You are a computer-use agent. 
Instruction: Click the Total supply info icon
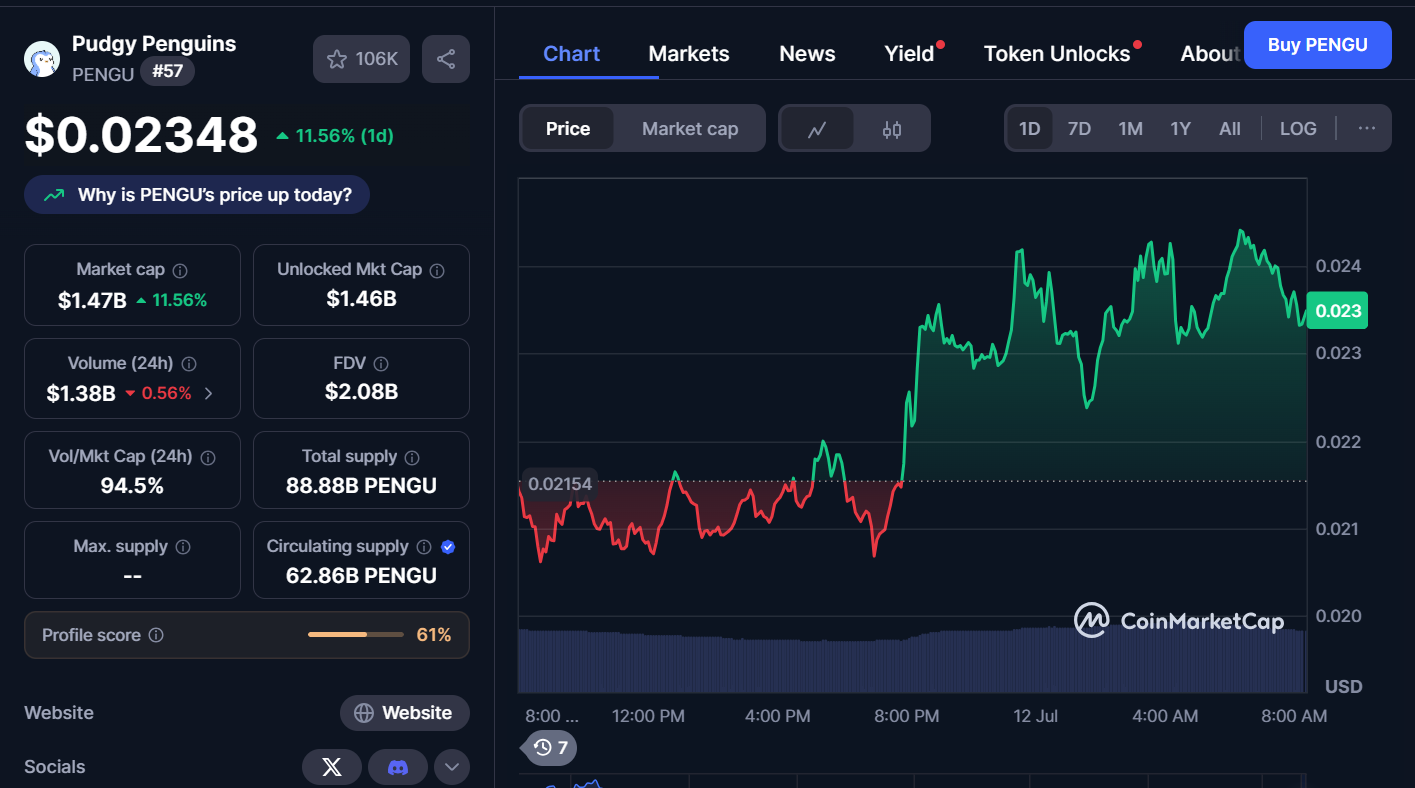(x=413, y=457)
